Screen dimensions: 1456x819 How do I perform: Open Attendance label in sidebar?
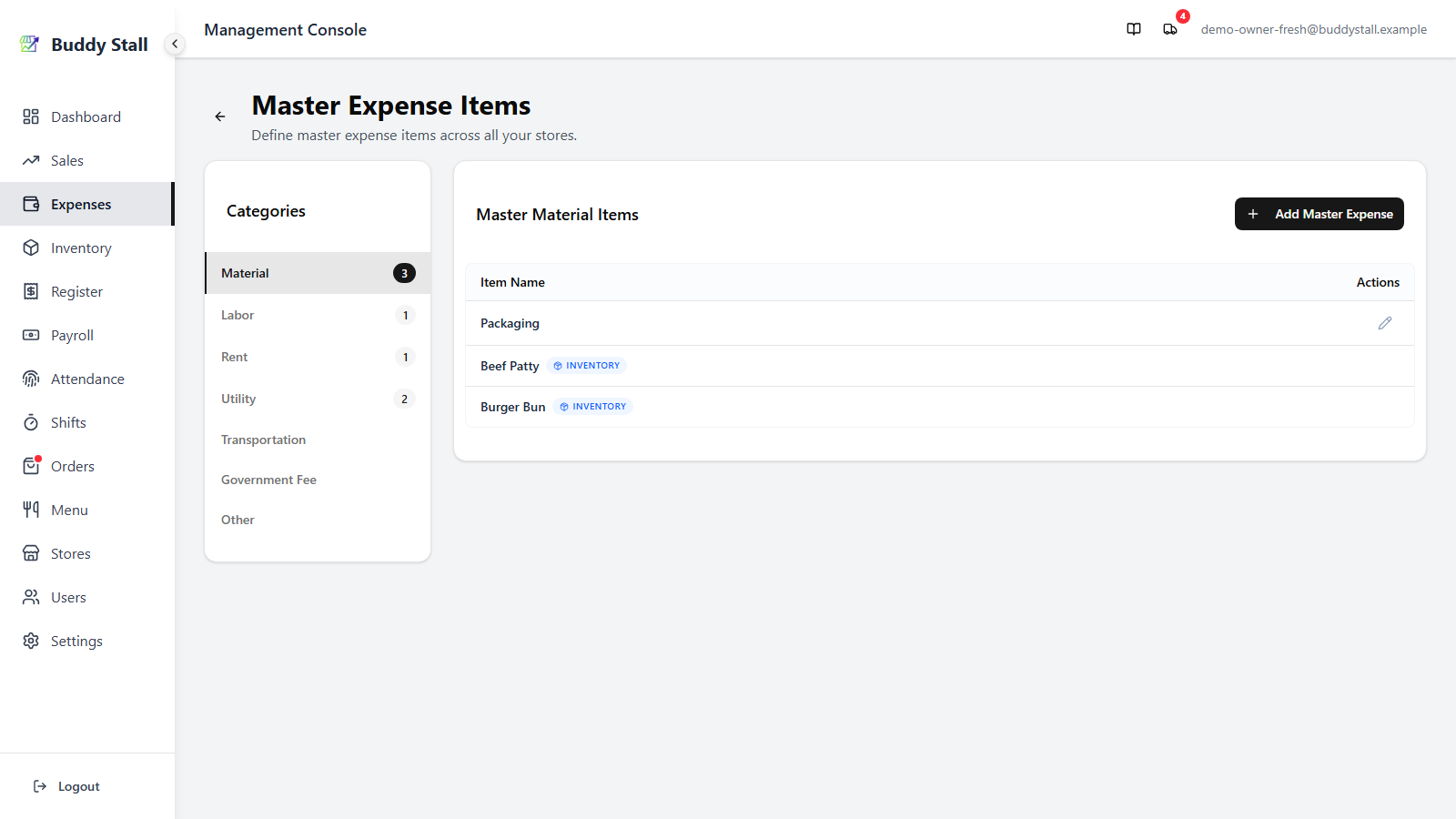[x=87, y=379]
